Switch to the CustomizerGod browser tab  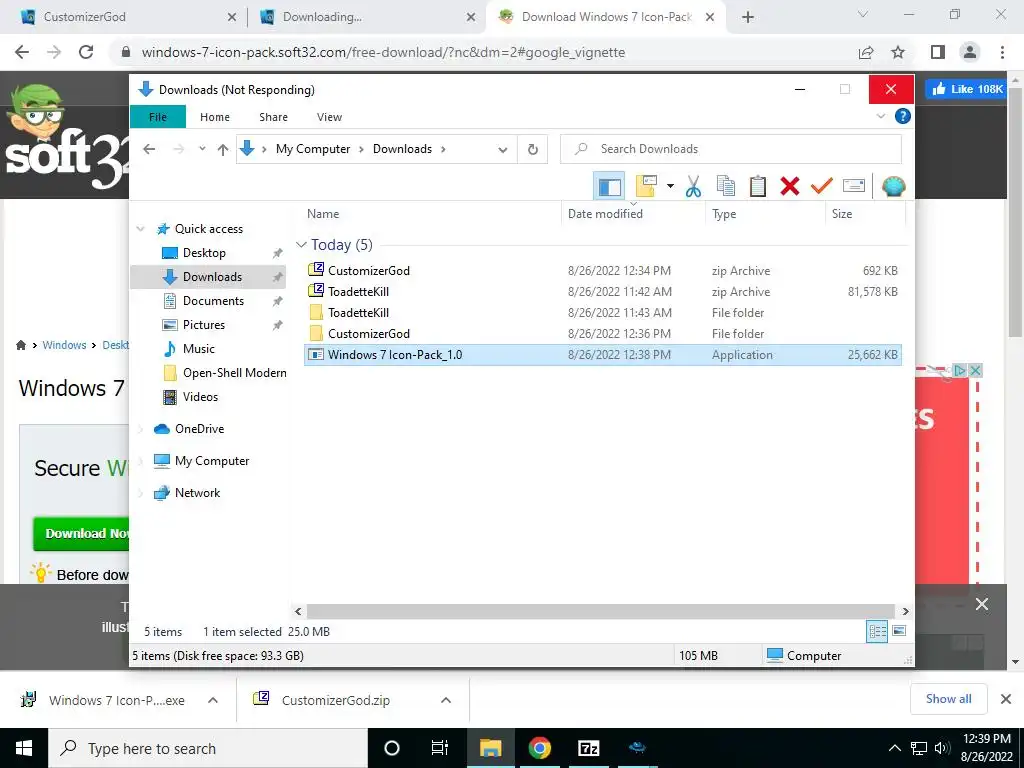point(123,17)
